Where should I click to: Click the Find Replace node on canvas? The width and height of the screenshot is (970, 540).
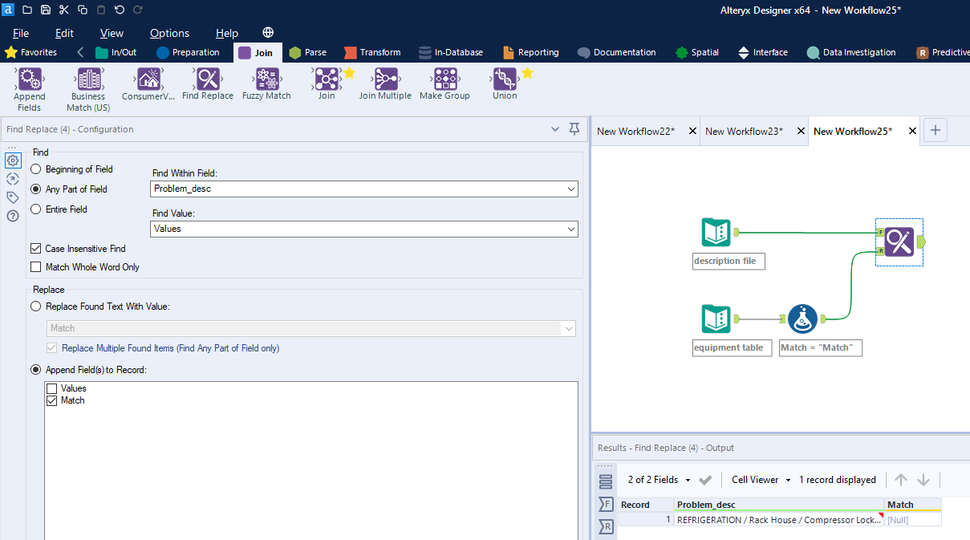(x=899, y=242)
